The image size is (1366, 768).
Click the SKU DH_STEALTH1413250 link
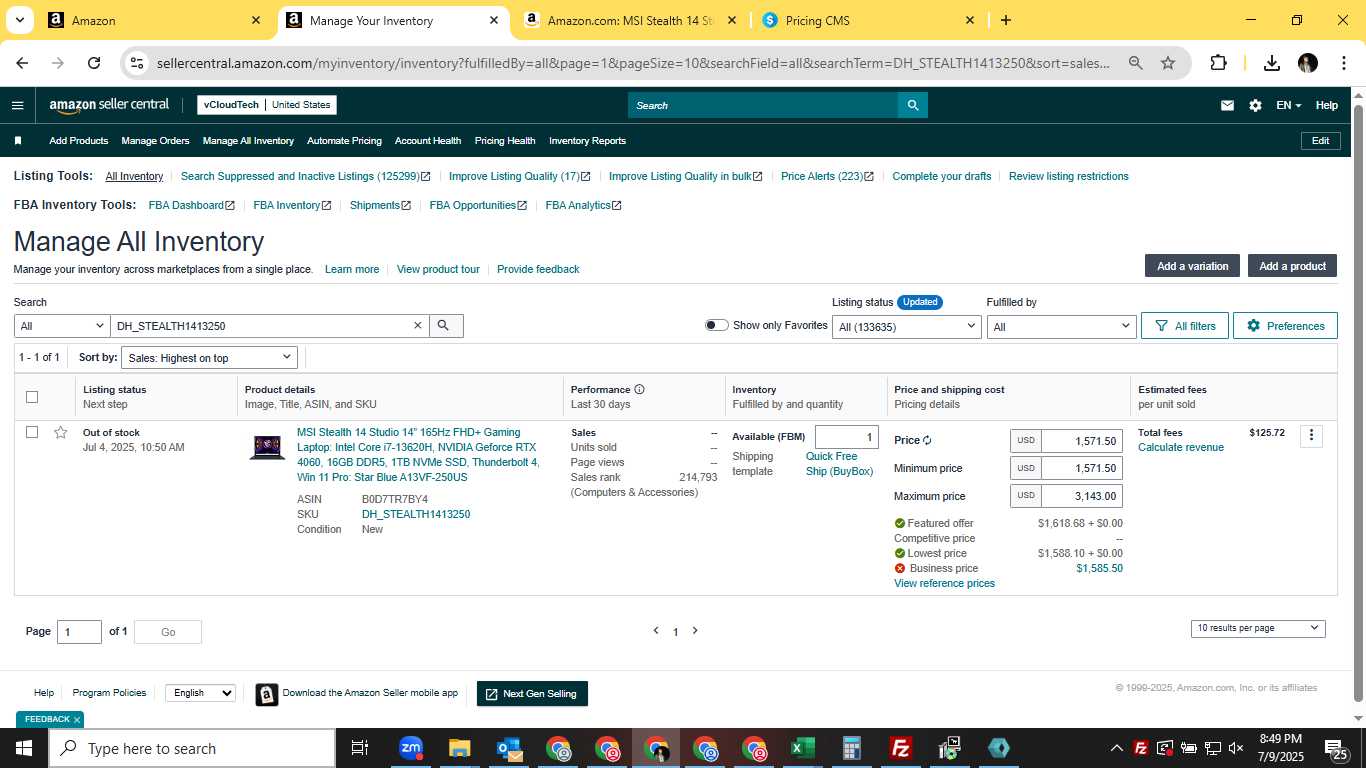coord(416,514)
